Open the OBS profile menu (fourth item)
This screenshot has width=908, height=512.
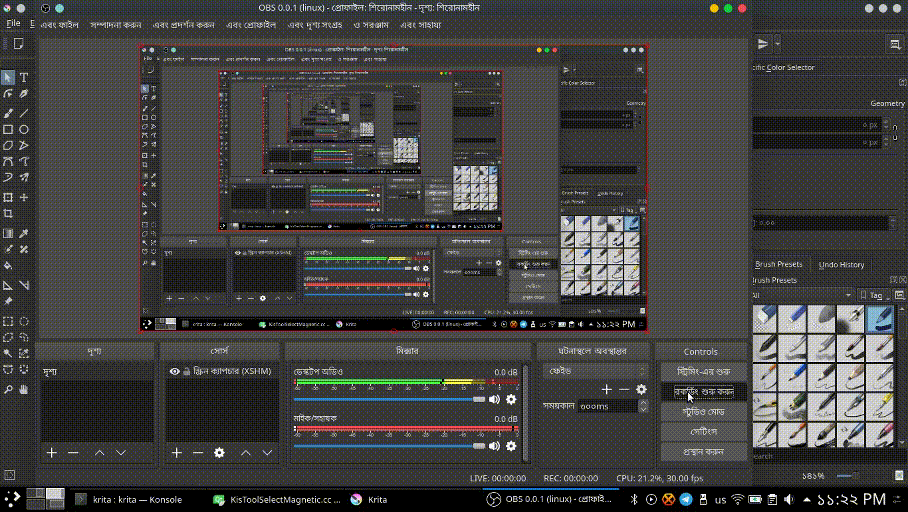251,25
